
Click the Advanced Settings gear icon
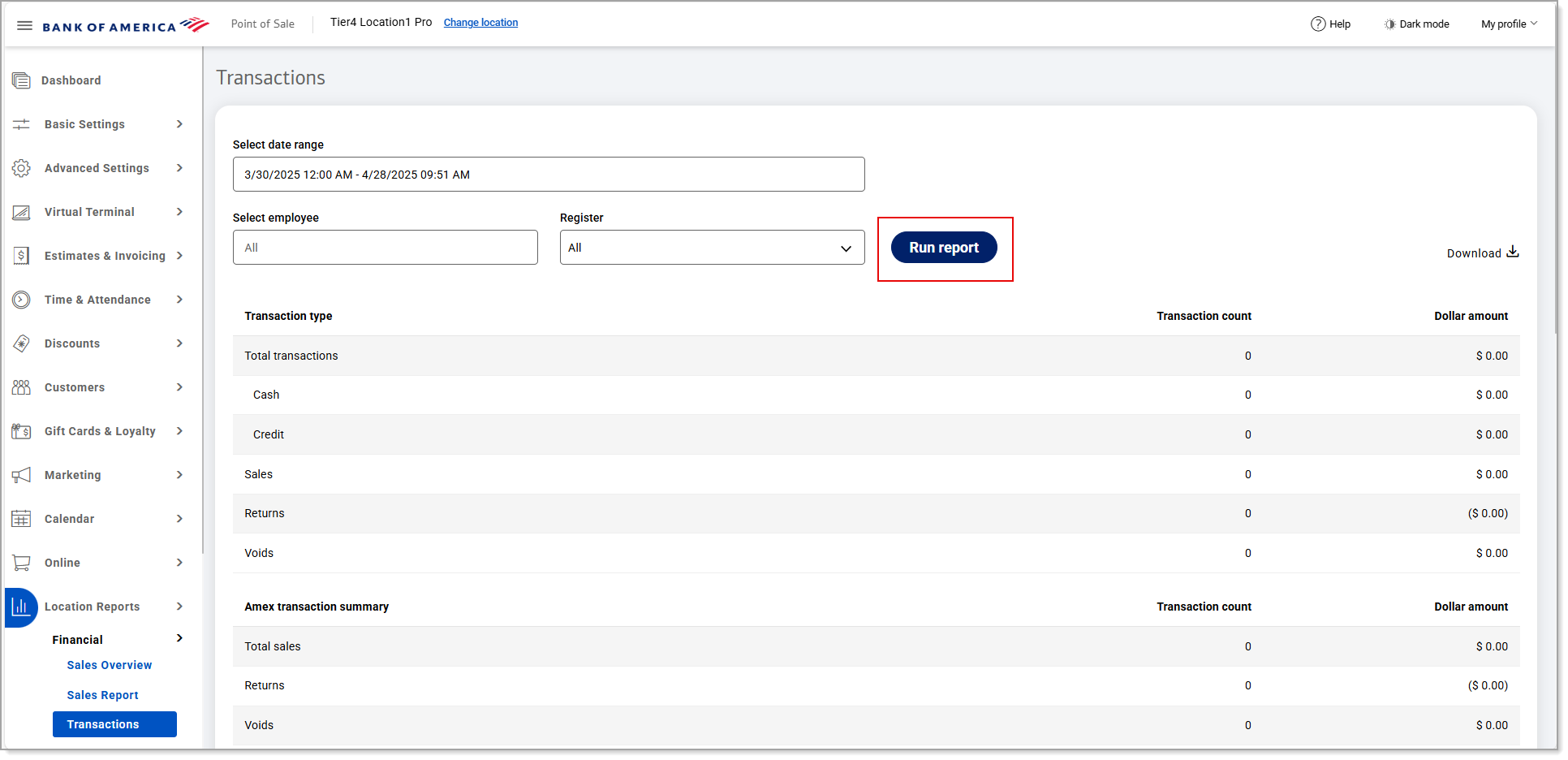click(21, 168)
